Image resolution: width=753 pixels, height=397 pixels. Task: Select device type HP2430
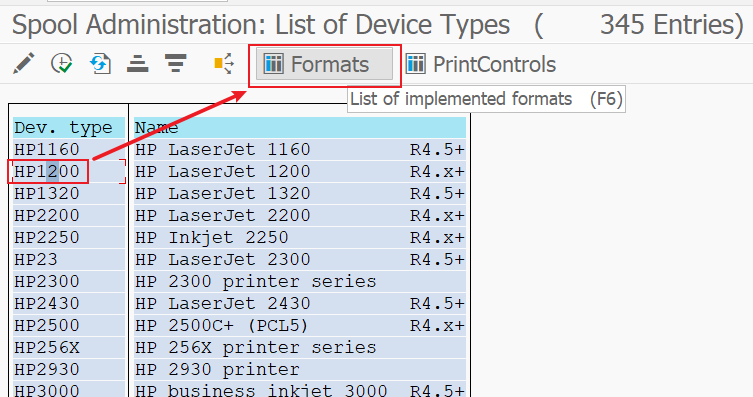tap(47, 304)
